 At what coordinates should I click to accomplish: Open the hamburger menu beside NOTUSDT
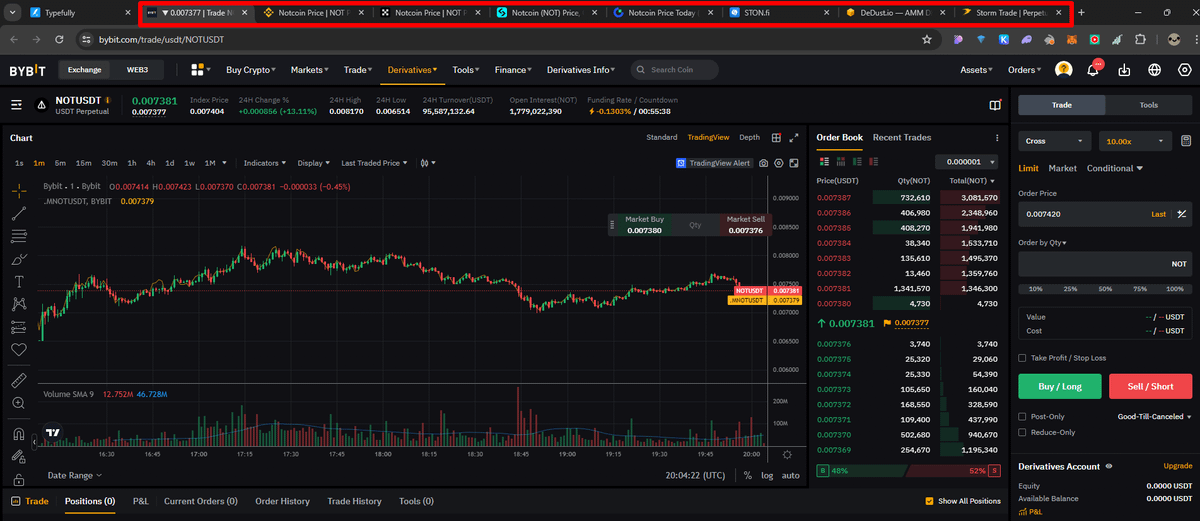[x=16, y=105]
